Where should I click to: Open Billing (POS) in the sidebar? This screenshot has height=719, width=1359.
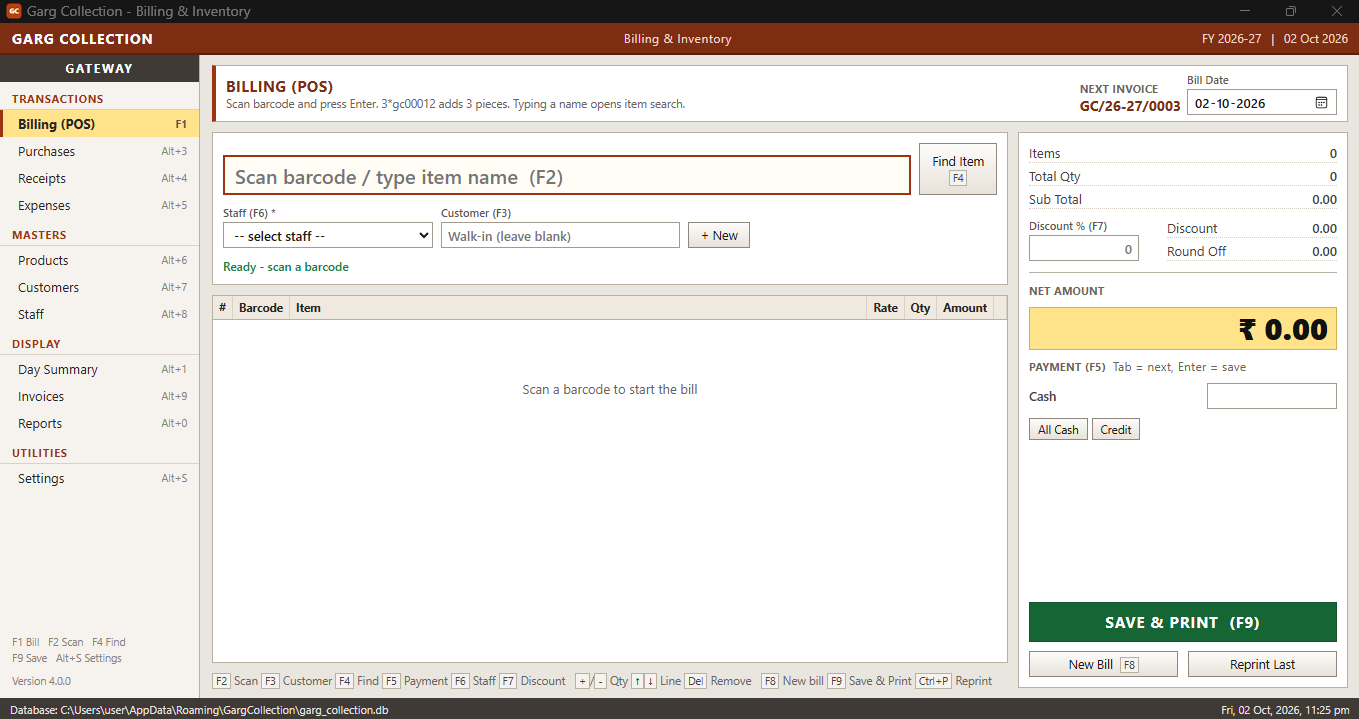point(100,124)
